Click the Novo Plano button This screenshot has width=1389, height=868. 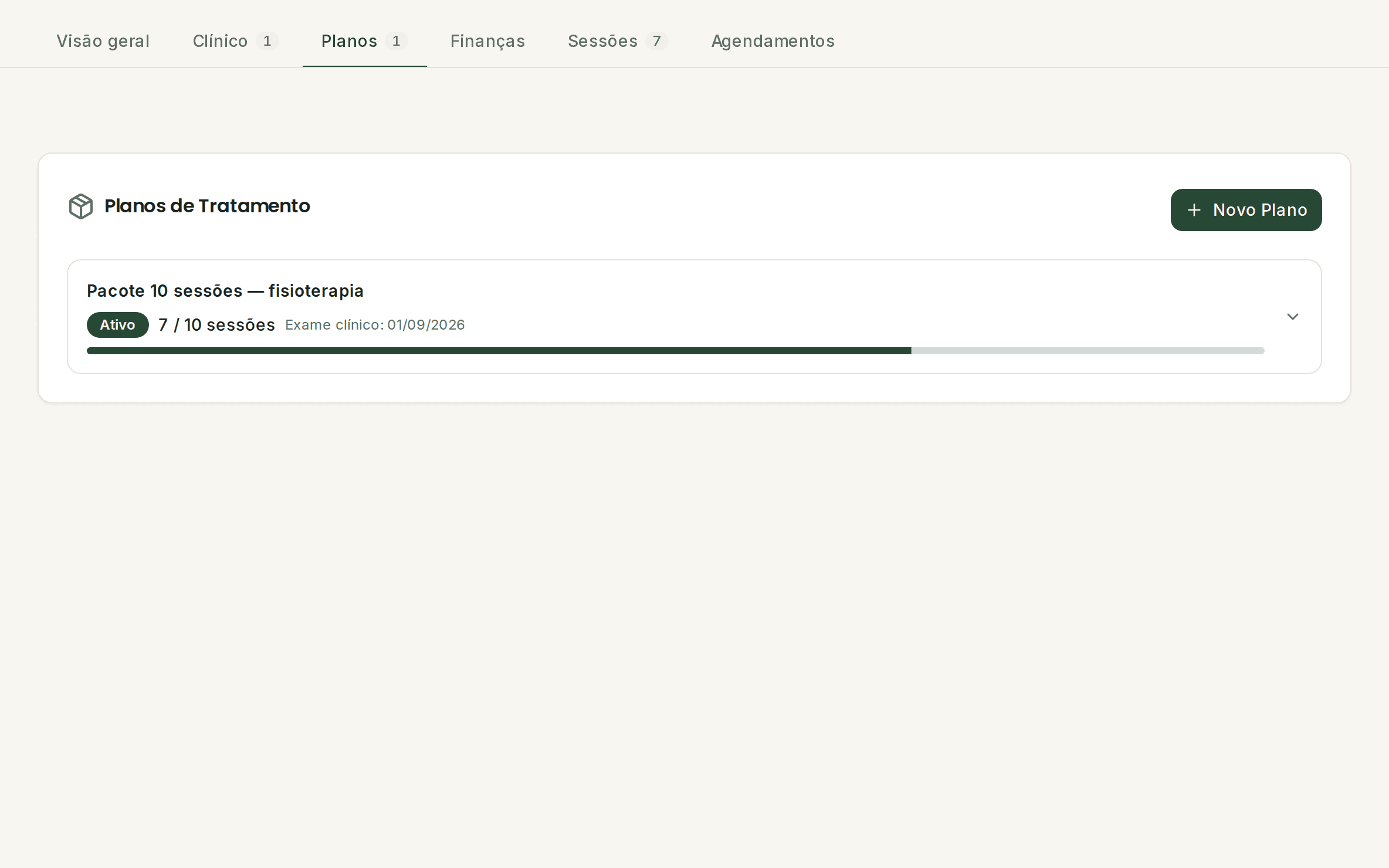[x=1246, y=210]
